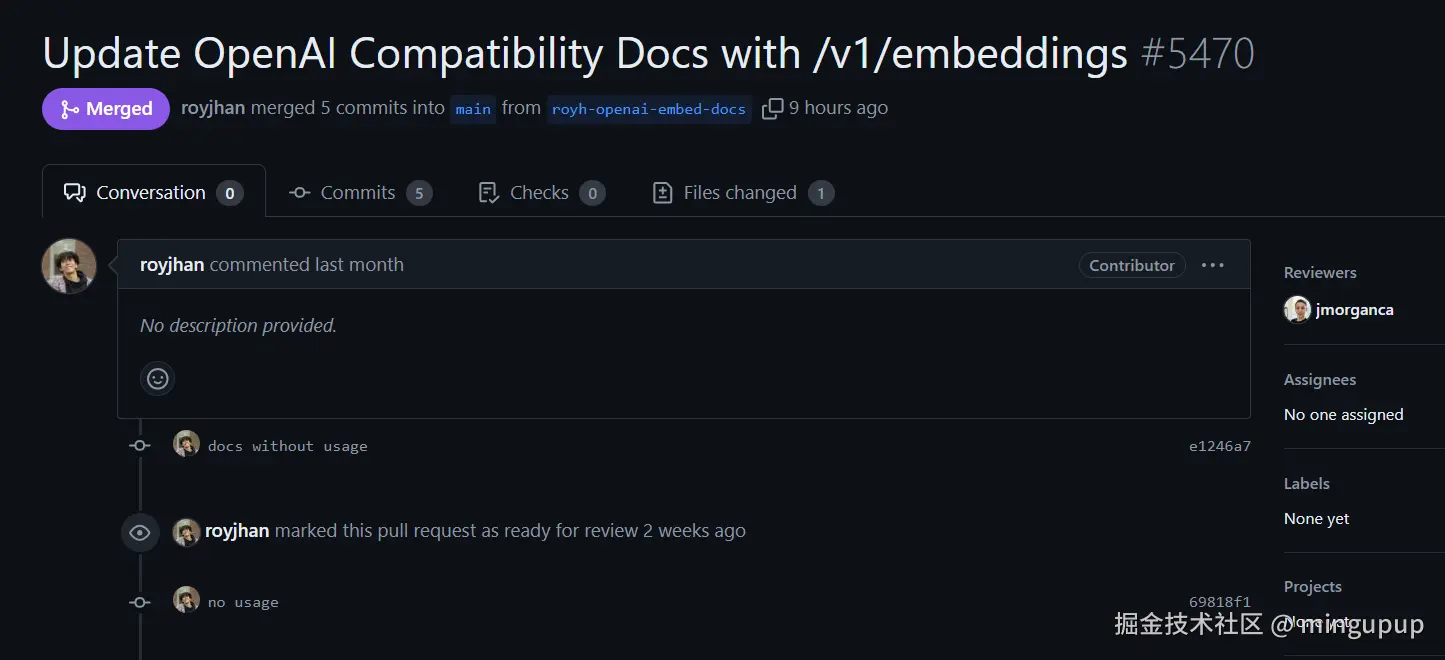
Task: Click the Checks checklist icon
Action: [487, 192]
